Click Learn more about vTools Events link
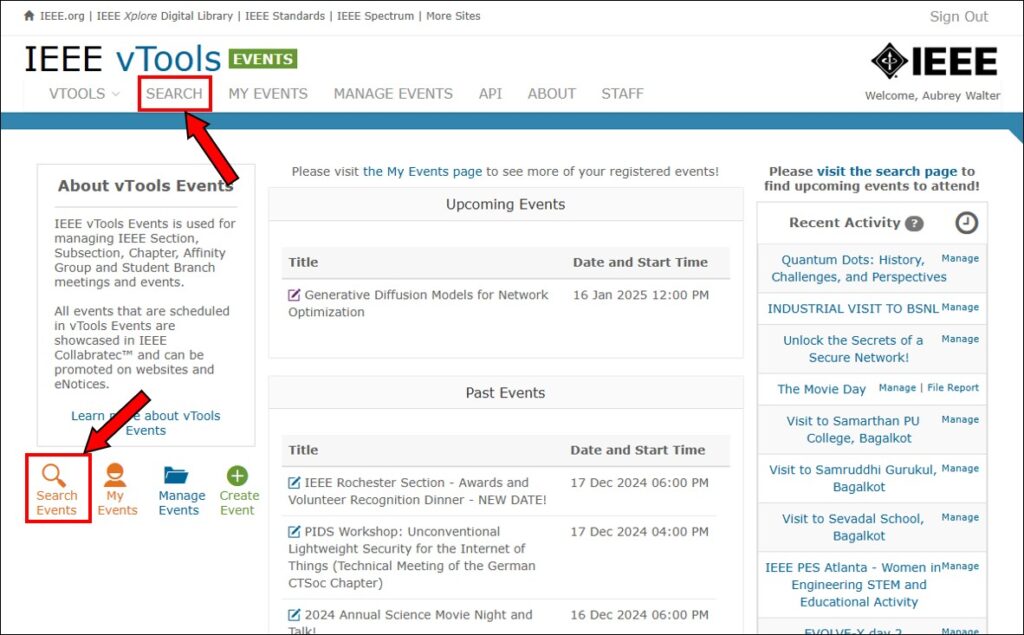The image size is (1024, 635). click(x=146, y=423)
